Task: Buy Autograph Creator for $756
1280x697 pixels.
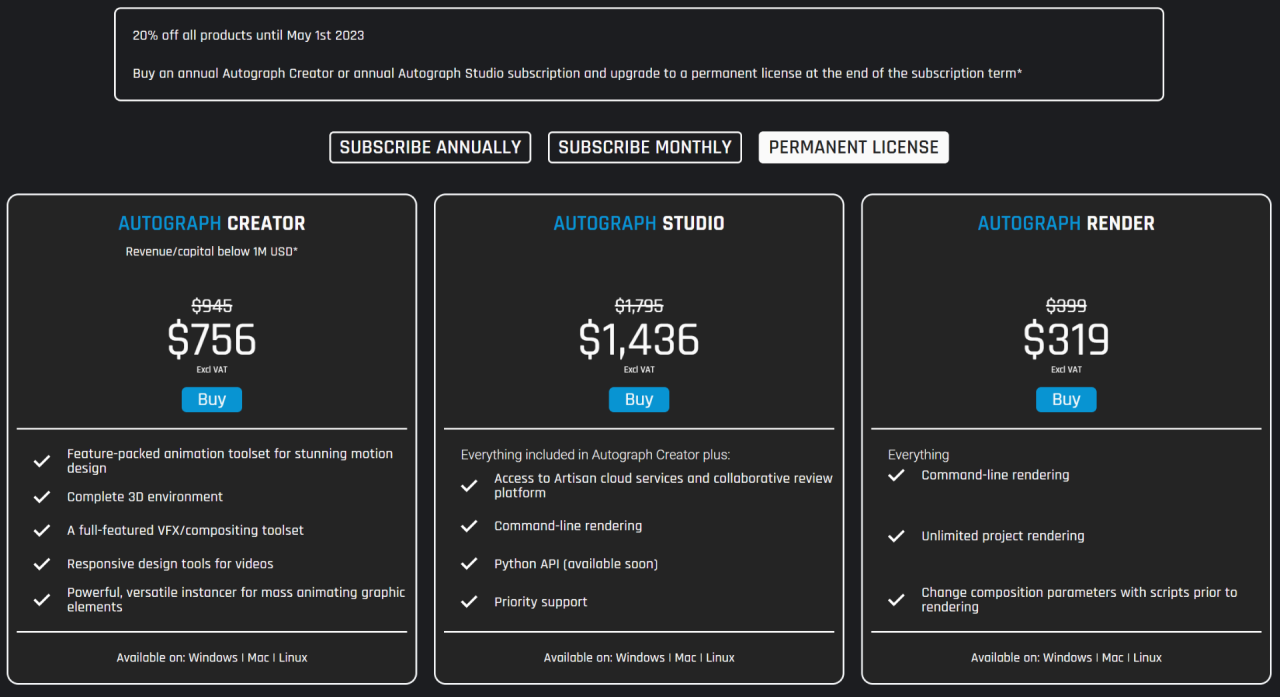Action: pos(212,399)
